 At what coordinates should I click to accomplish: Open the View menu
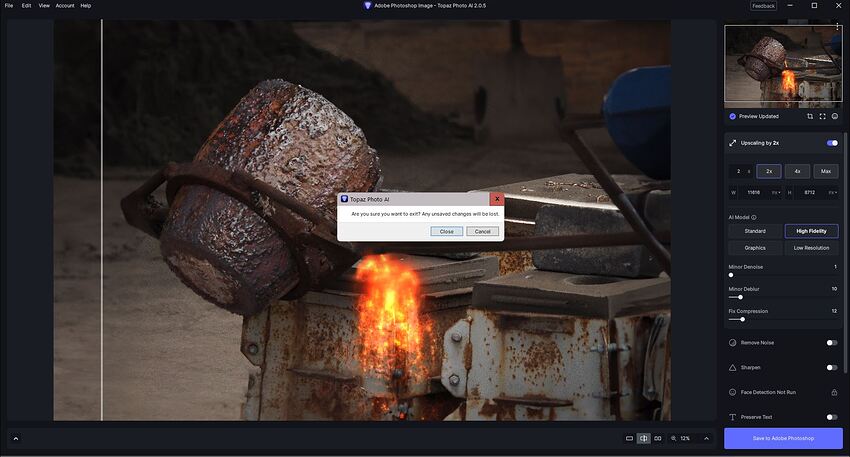pos(44,5)
